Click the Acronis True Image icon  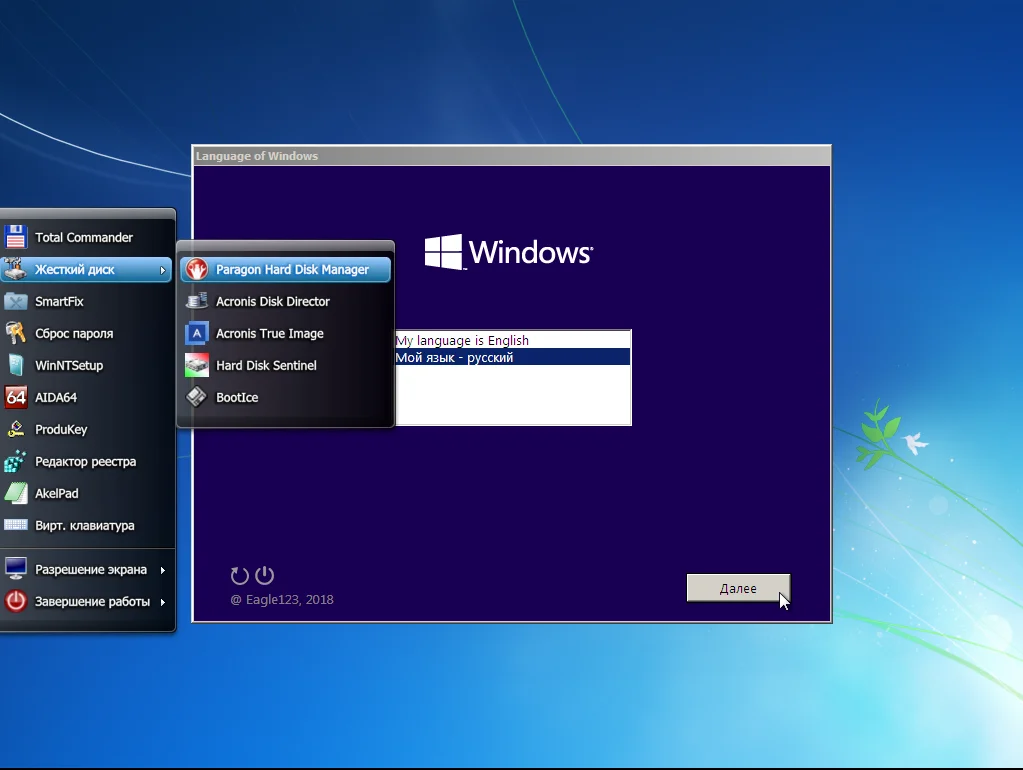[x=197, y=333]
